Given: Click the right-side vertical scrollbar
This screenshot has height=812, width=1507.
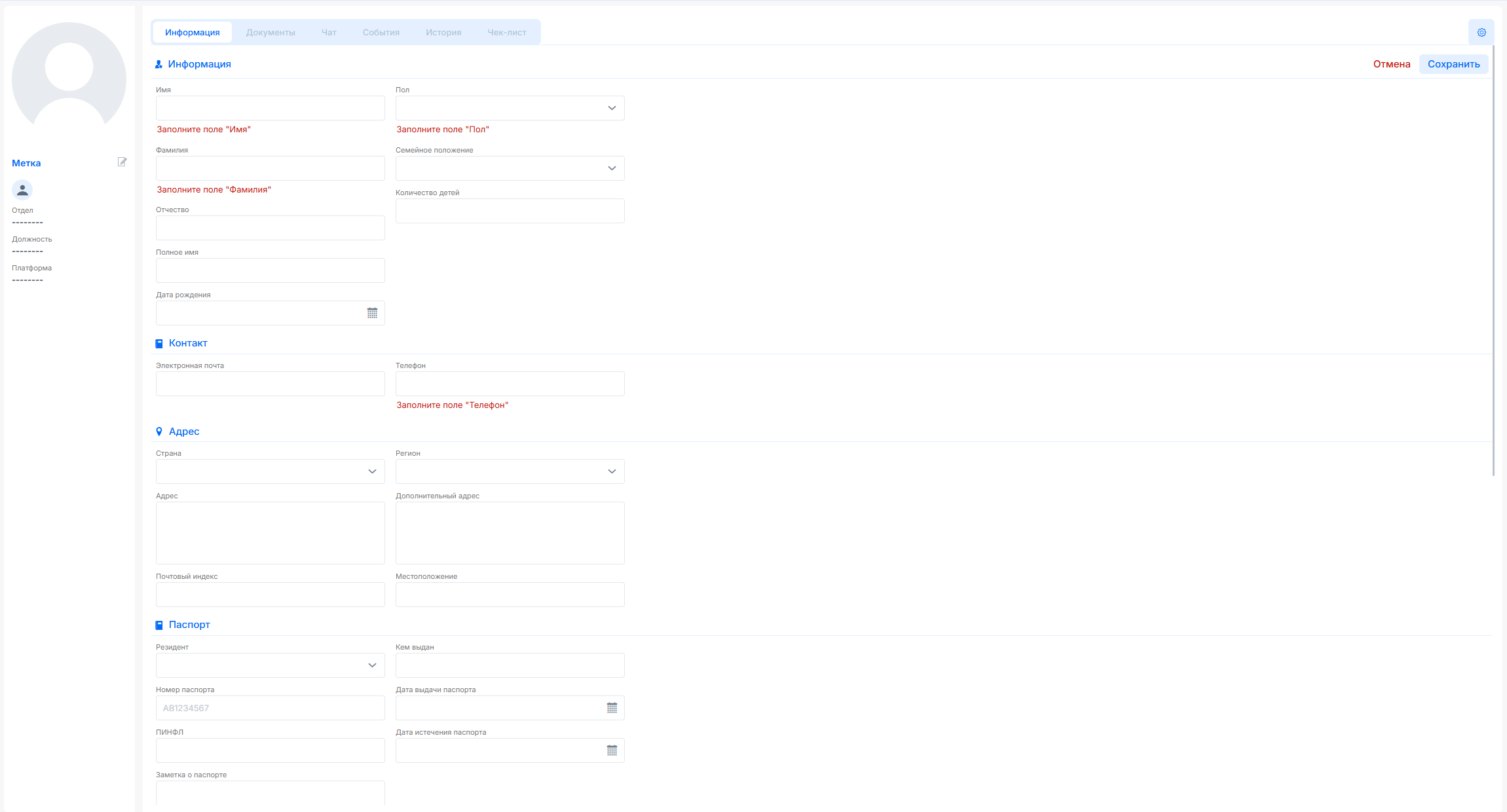Looking at the screenshot, I should (1493, 262).
